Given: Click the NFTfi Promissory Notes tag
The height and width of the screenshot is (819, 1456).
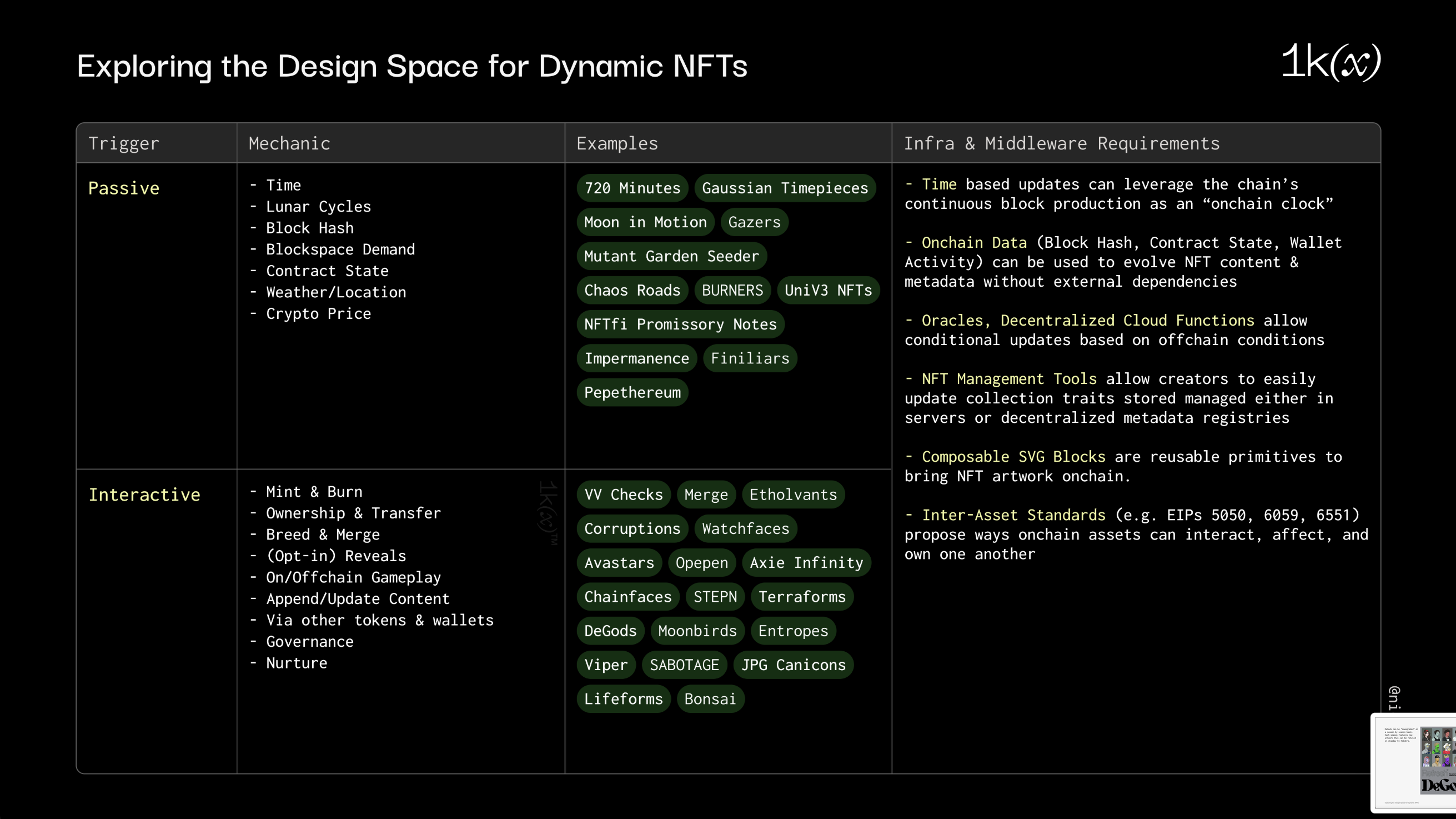Looking at the screenshot, I should click(x=680, y=324).
